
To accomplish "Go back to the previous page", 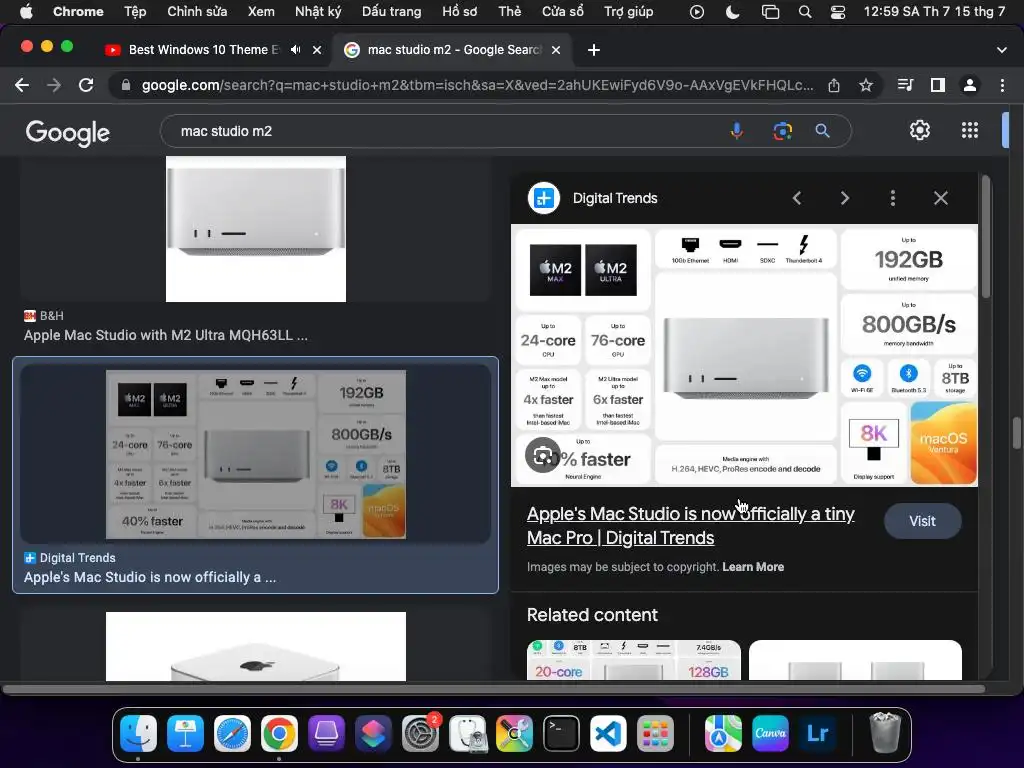I will (x=22, y=86).
